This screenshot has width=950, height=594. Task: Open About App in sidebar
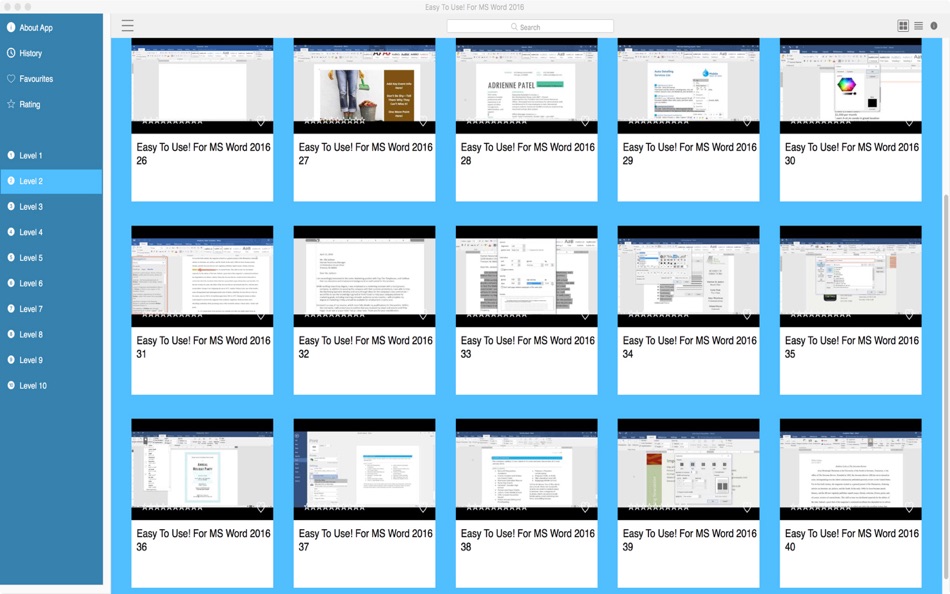[51, 27]
